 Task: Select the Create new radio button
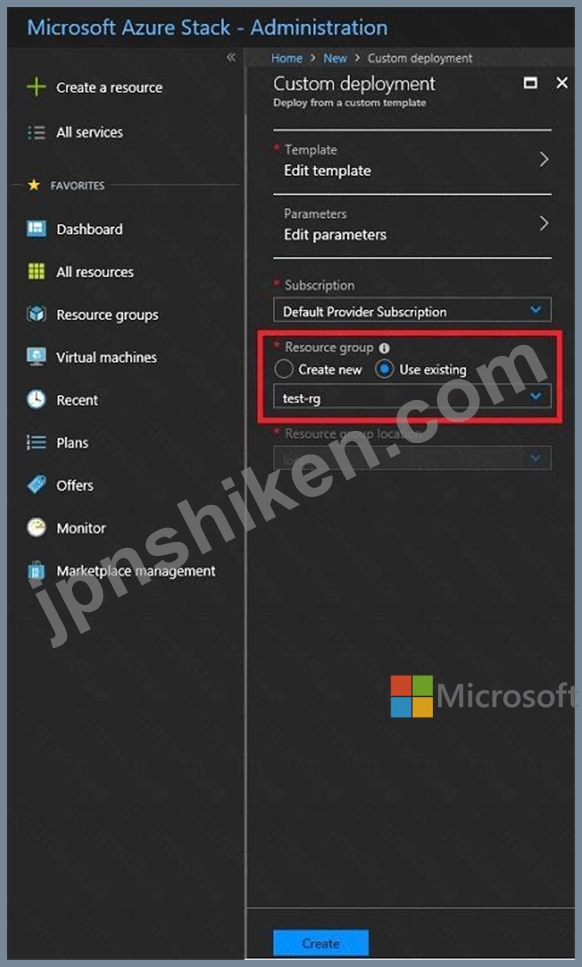click(x=284, y=369)
